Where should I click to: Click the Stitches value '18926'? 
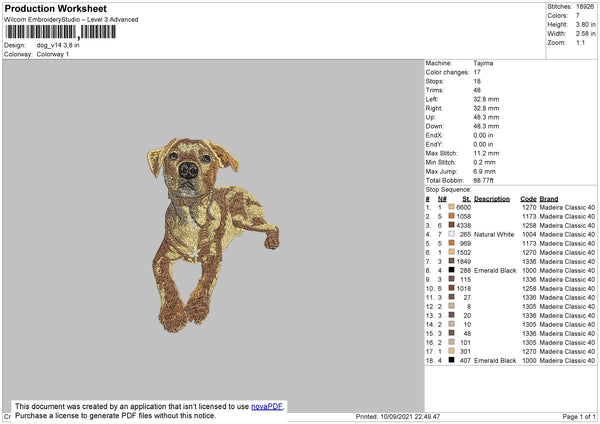point(585,7)
